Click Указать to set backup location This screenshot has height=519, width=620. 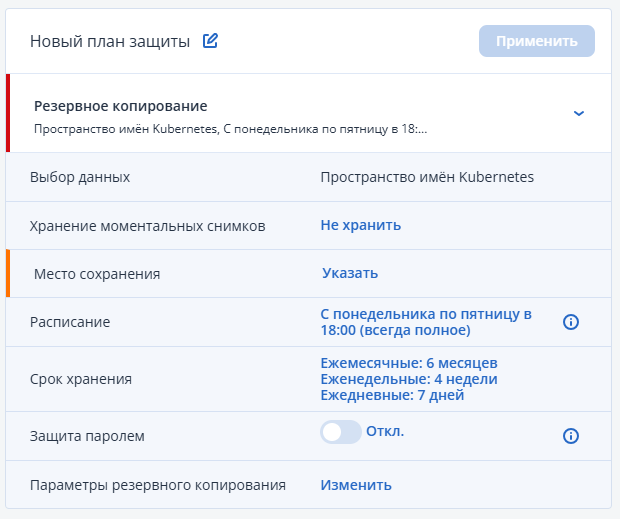click(350, 273)
